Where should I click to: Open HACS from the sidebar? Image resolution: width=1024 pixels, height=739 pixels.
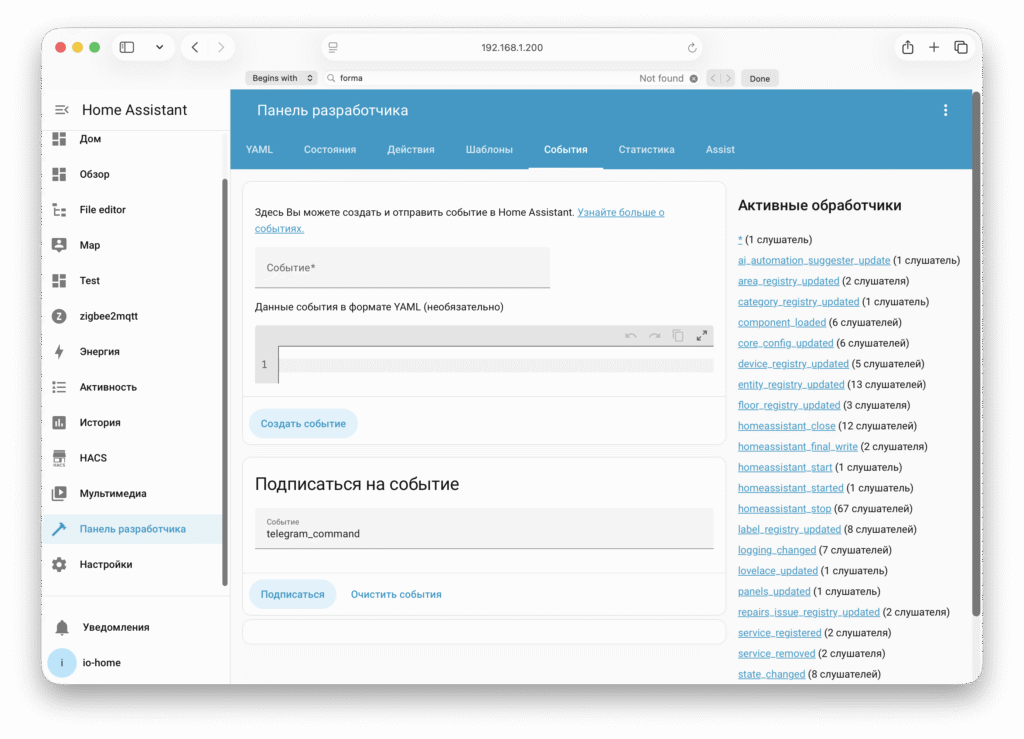click(x=93, y=458)
